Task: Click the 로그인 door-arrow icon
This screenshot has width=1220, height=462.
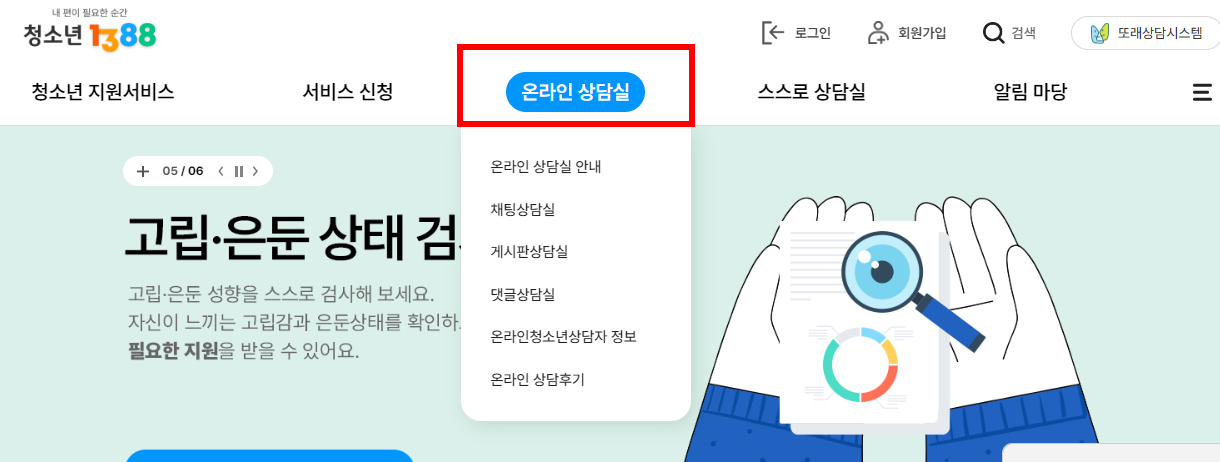Action: pyautogui.click(x=773, y=33)
